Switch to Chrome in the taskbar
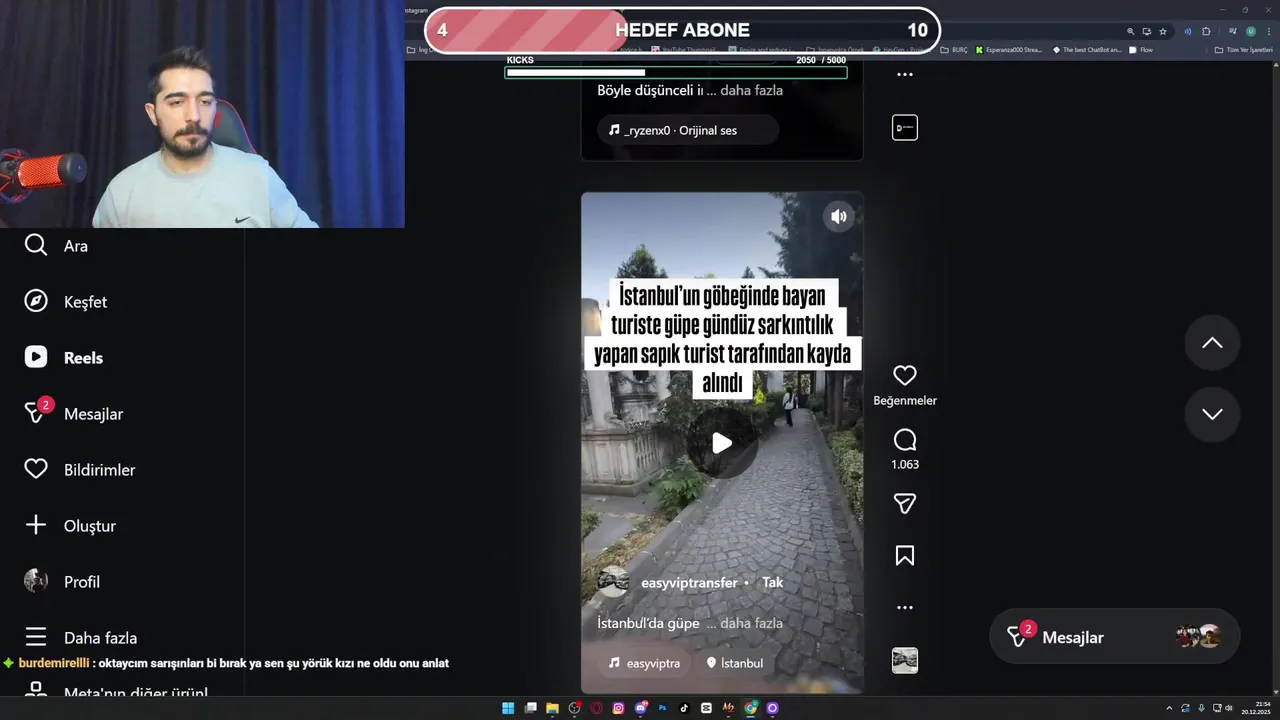 pyautogui.click(x=750, y=708)
